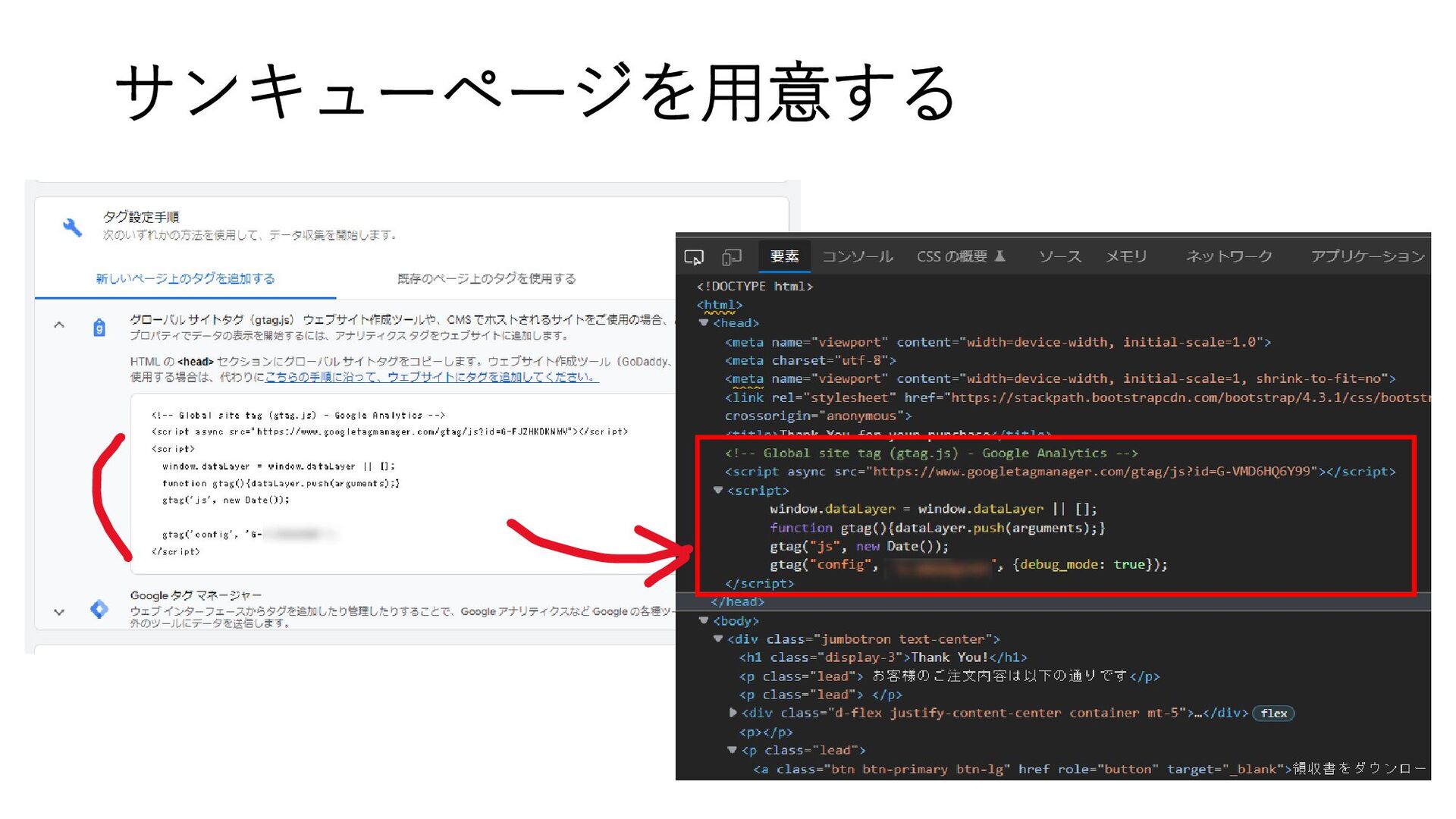This screenshot has height=819, width=1456.
Task: Collapse the last p class lead node
Action: click(732, 750)
